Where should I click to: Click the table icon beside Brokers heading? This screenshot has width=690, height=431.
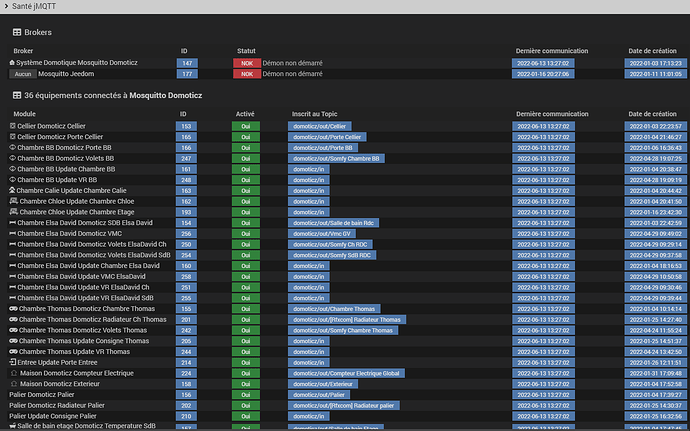coord(17,32)
